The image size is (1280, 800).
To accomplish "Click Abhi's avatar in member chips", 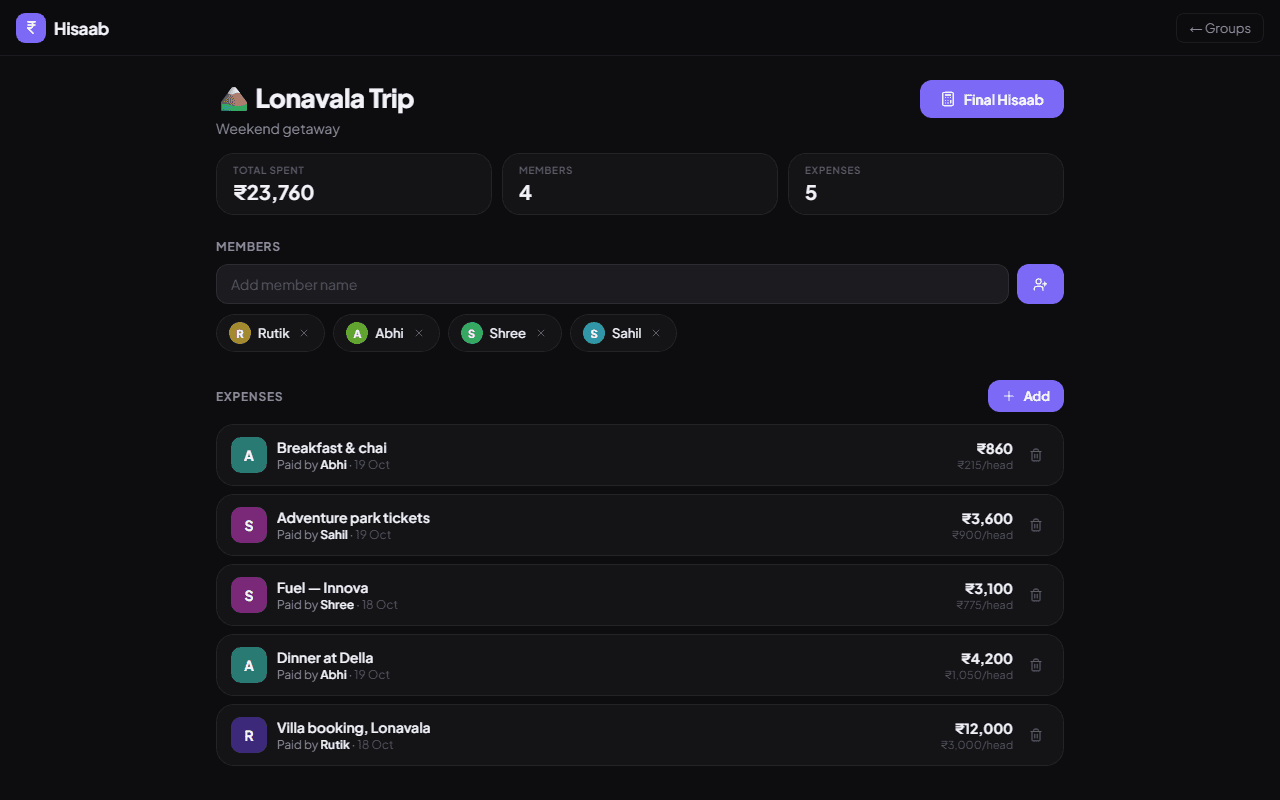I will [357, 333].
